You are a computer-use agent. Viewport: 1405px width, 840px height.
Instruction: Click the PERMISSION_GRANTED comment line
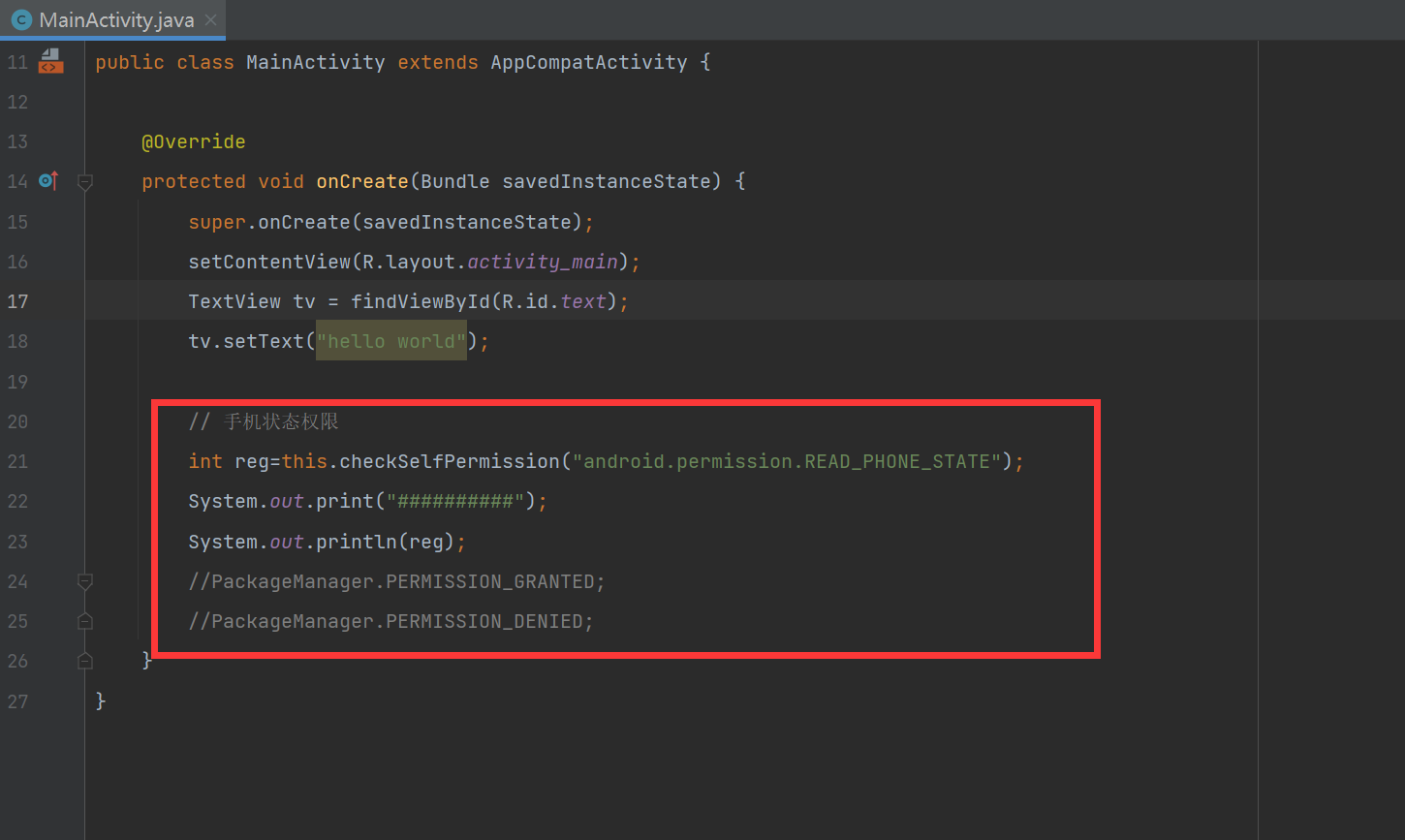396,581
